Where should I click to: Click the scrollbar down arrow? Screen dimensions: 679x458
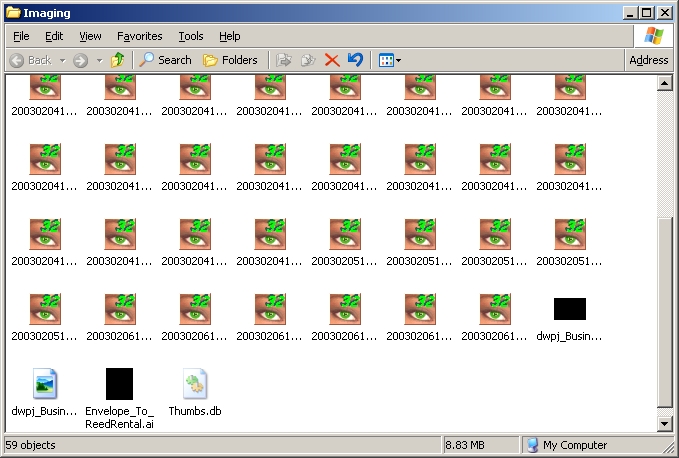coord(665,424)
